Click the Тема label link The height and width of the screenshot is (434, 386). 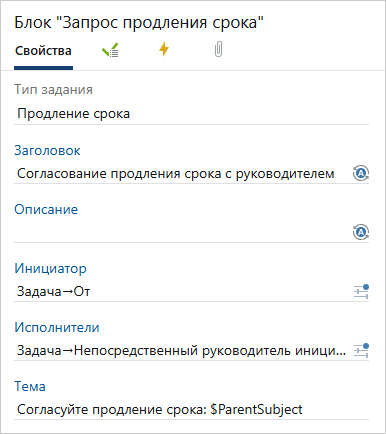coord(30,387)
